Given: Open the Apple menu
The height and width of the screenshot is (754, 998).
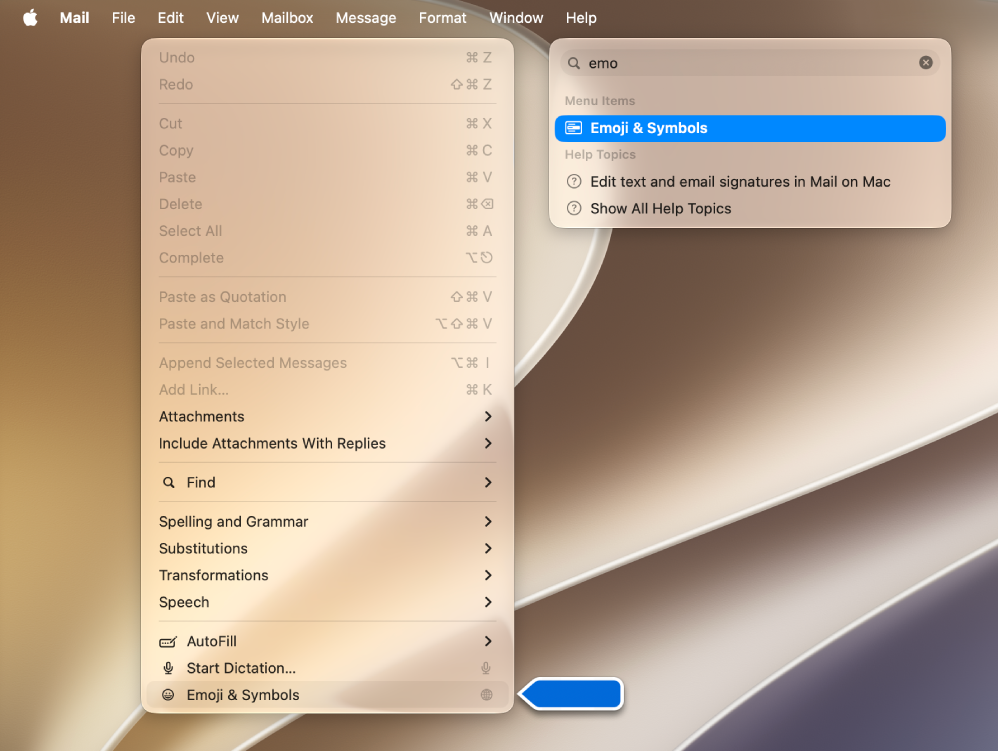Looking at the screenshot, I should tap(30, 18).
